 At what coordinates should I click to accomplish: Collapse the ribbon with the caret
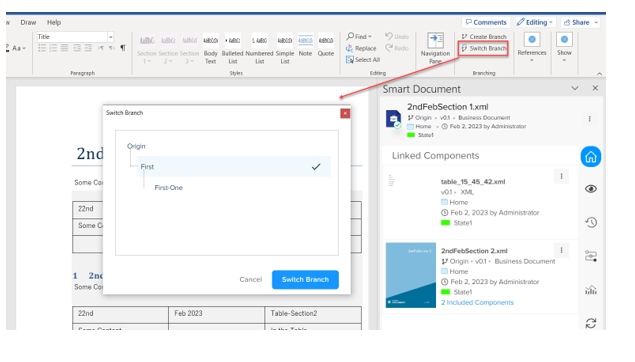click(599, 73)
